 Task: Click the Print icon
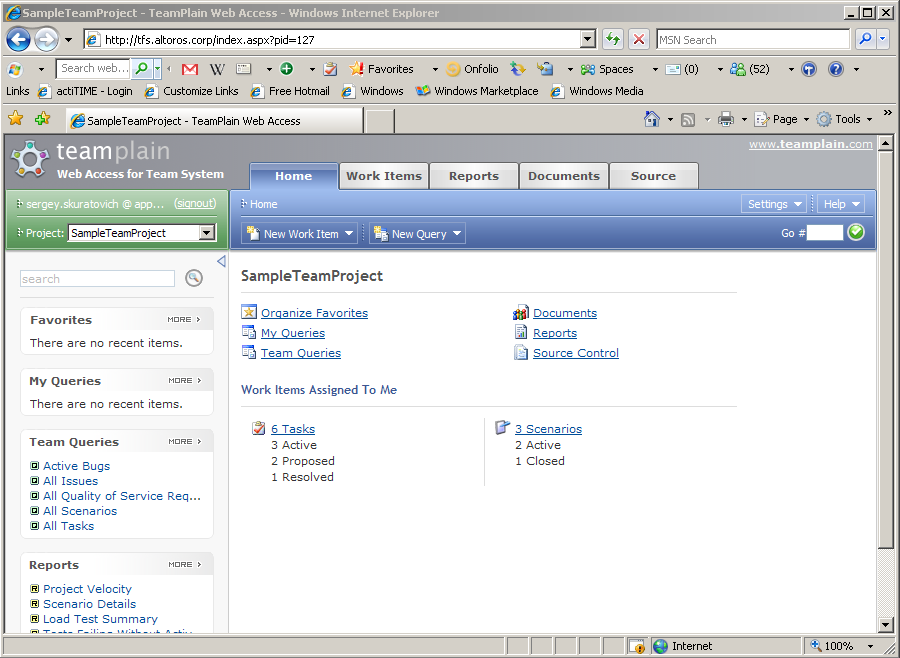(x=726, y=119)
